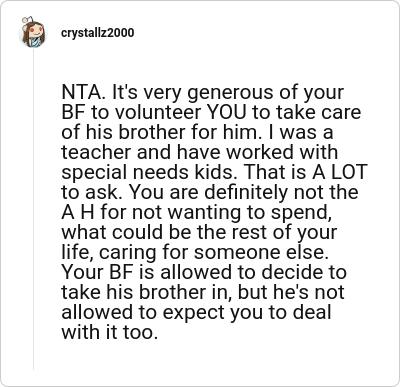Click the text take his brother in
Image resolution: width=400 pixels, height=387 pixels.
[x=147, y=292]
